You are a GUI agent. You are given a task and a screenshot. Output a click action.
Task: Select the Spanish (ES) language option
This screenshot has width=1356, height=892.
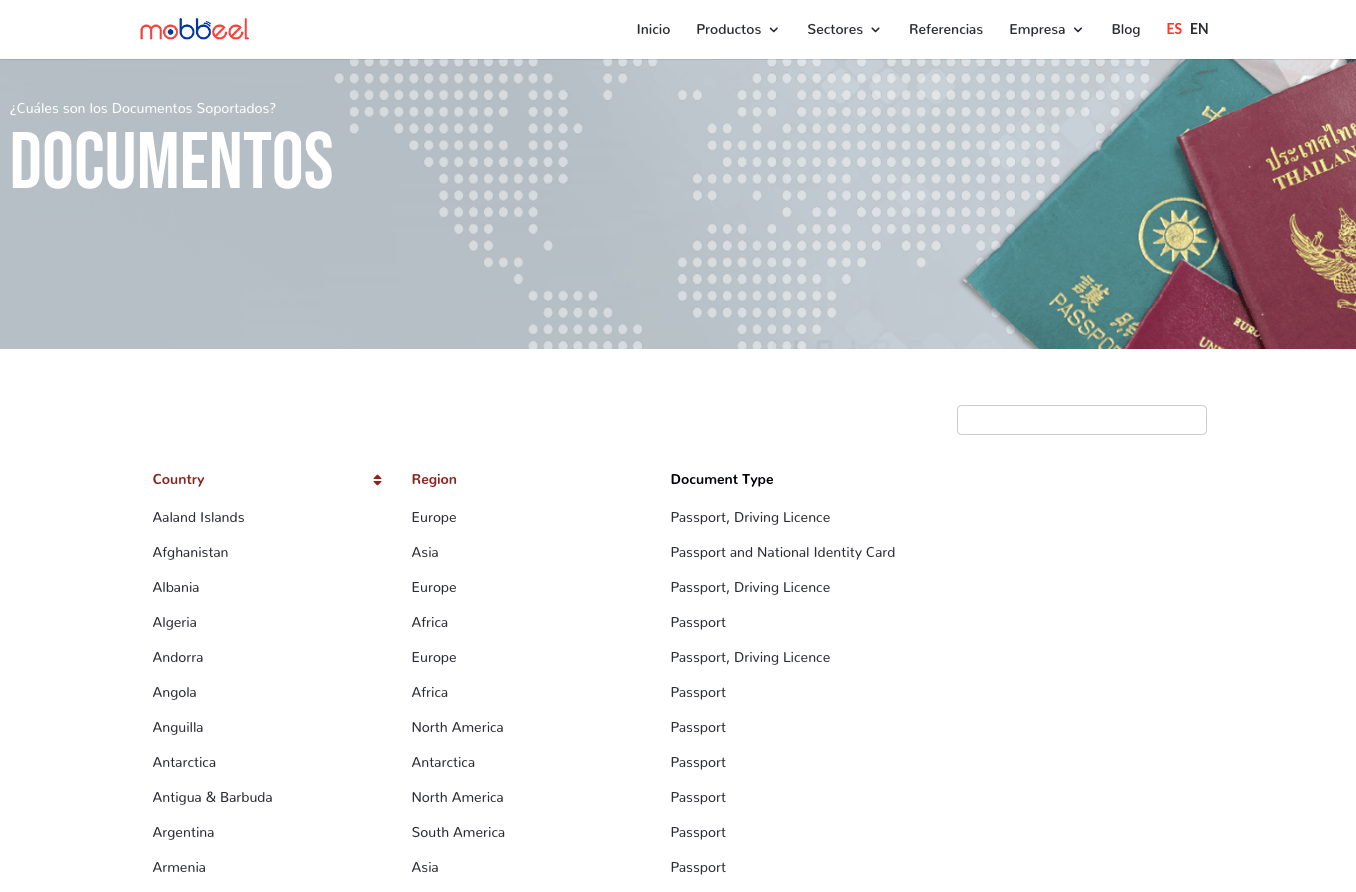[1174, 30]
